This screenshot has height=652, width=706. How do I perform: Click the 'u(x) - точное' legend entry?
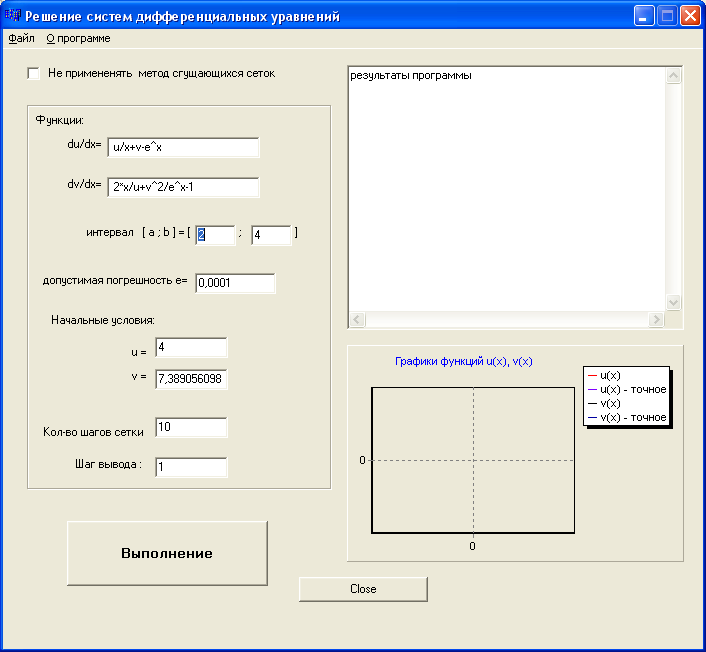click(627, 389)
